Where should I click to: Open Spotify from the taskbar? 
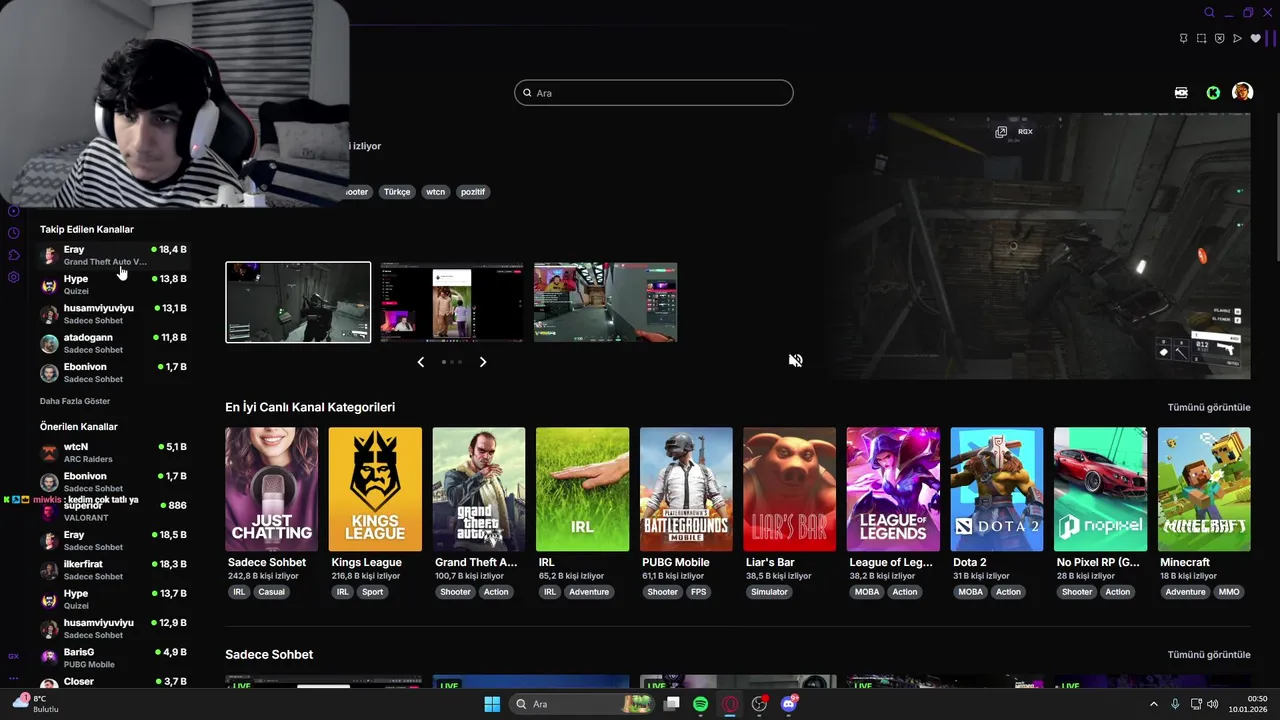[x=700, y=704]
